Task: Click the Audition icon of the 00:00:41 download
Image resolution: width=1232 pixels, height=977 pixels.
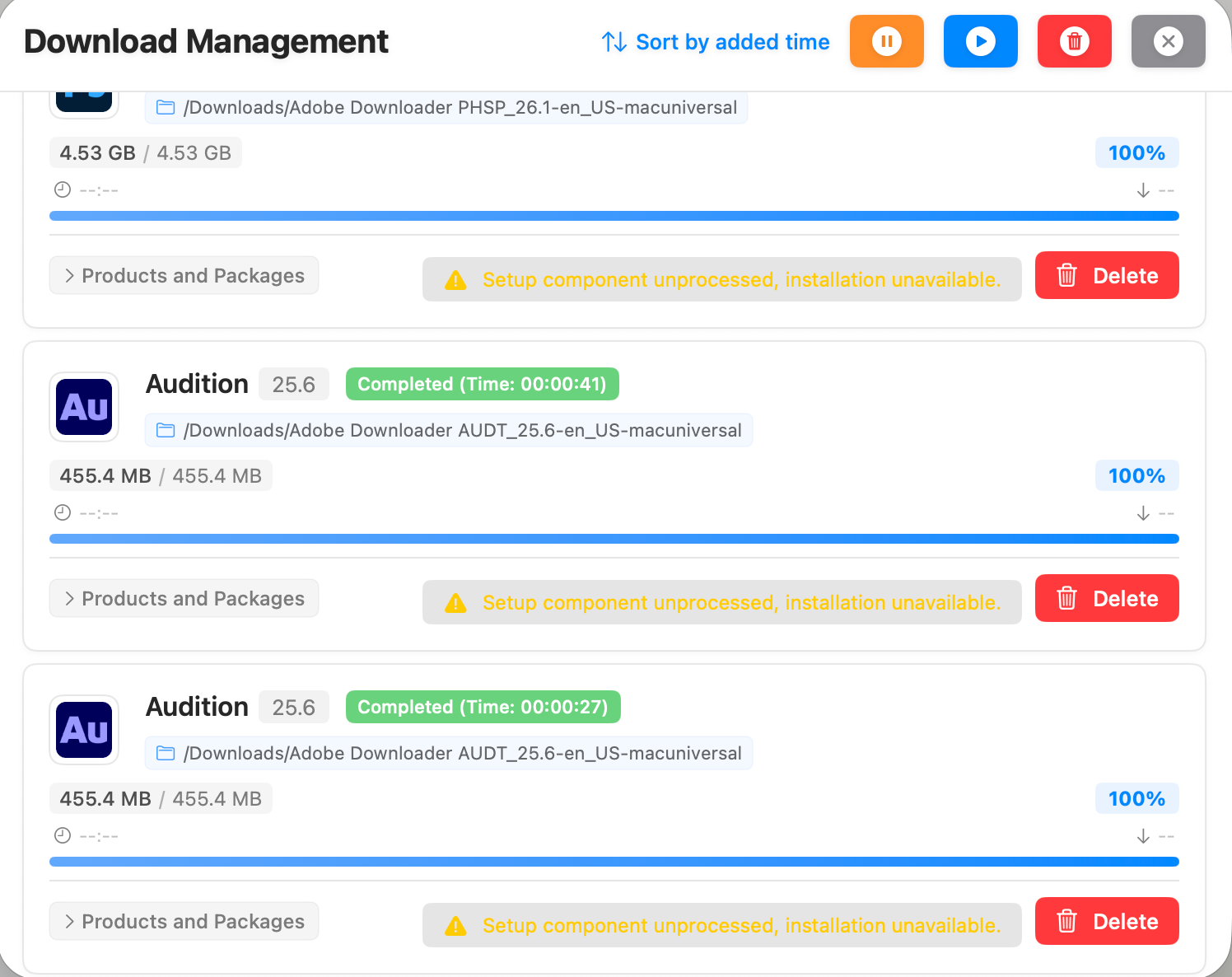Action: click(84, 407)
